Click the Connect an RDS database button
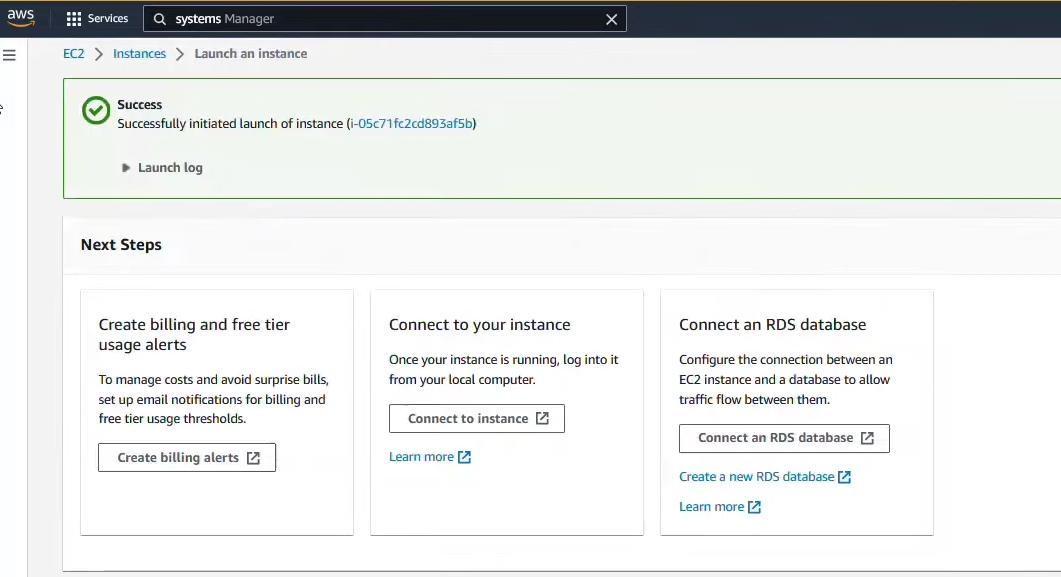The width and height of the screenshot is (1061, 577). pyautogui.click(x=784, y=438)
